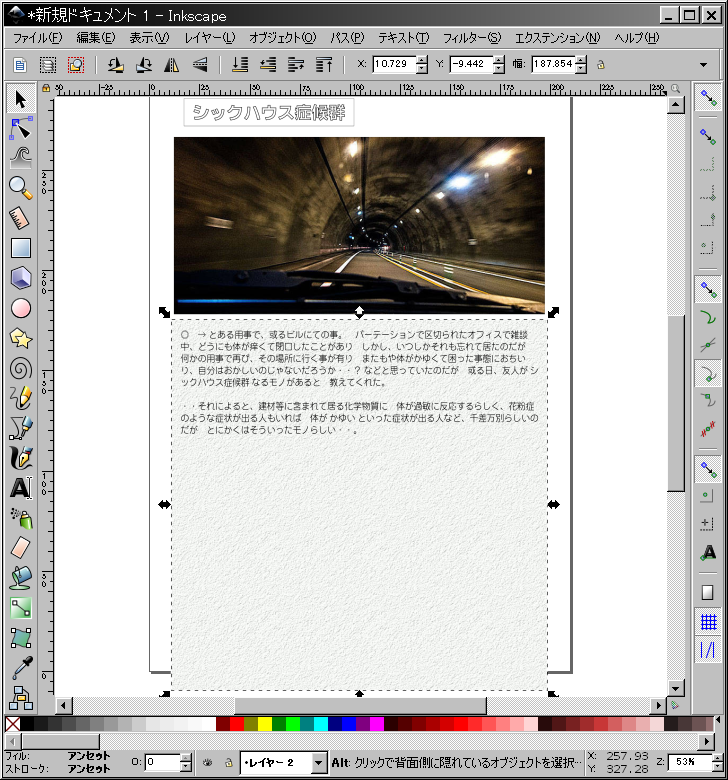Pick the yellow palette swatch
728x780 pixels.
[x=265, y=724]
